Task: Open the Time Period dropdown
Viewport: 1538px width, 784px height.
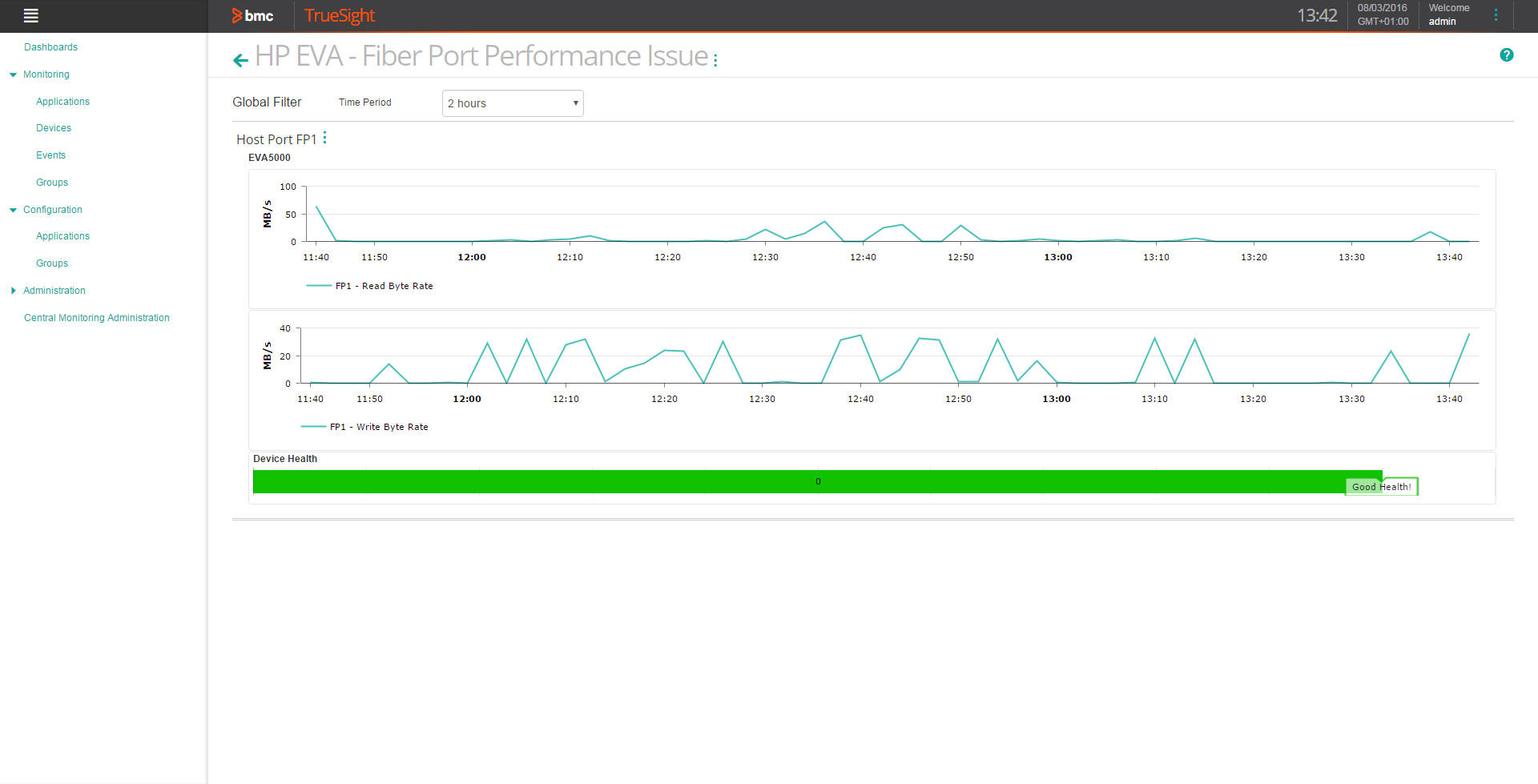Action: pyautogui.click(x=513, y=103)
